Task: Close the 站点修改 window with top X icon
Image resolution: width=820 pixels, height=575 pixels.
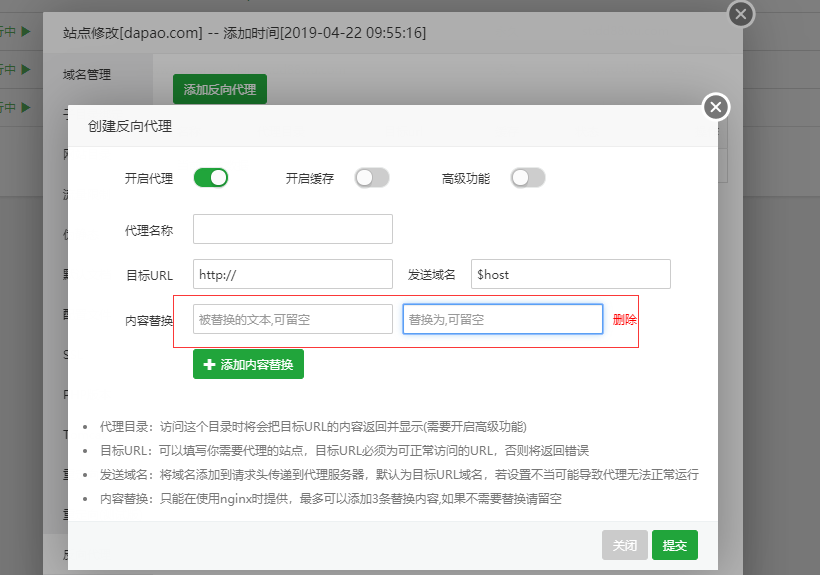Action: pos(741,14)
